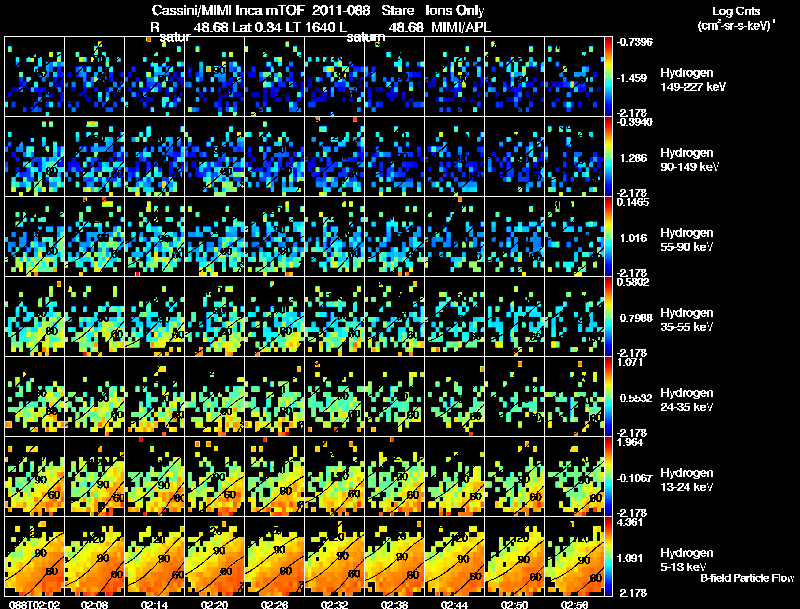Open the 149-227 keV panel at 088T02:02
The height and width of the screenshot is (609, 800).
click(34, 77)
